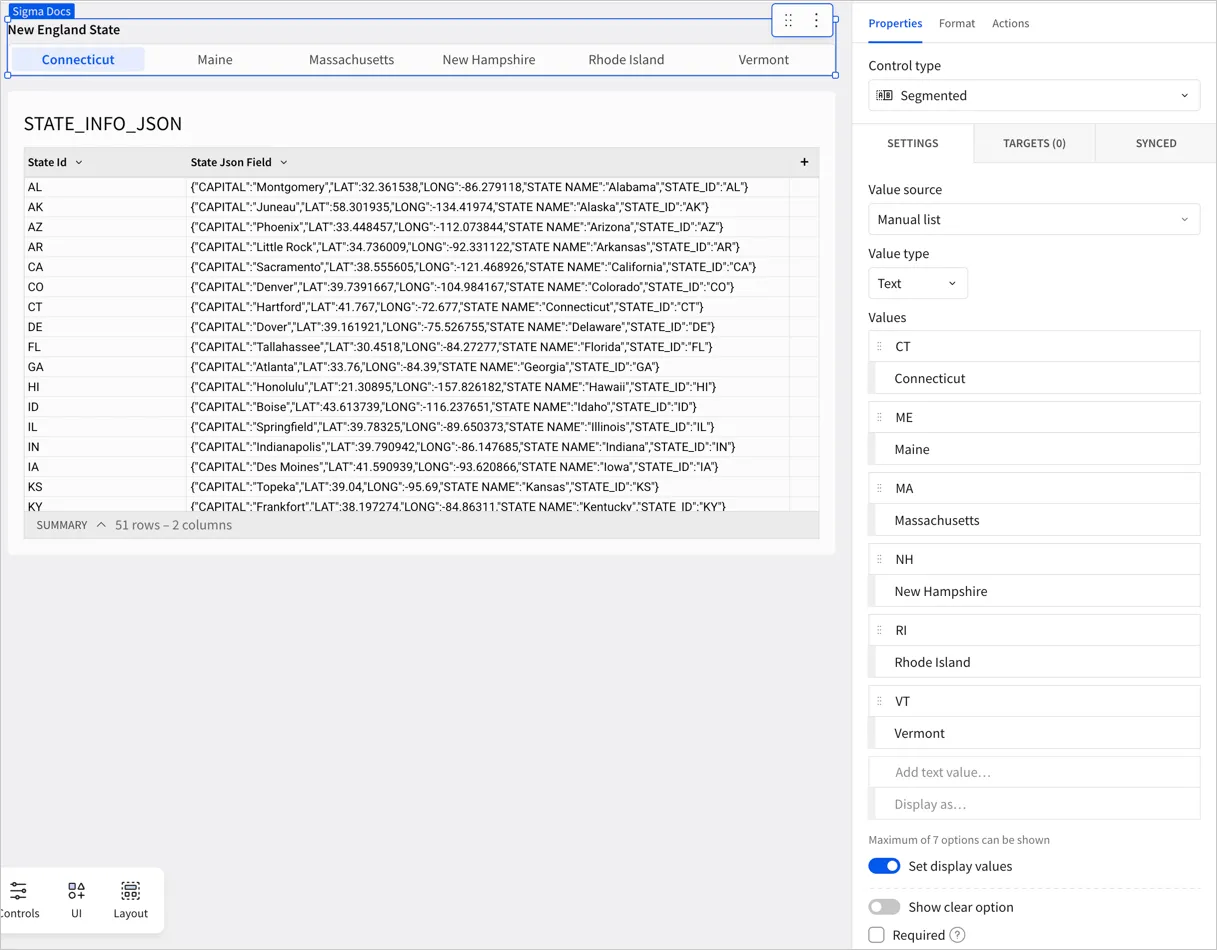Image resolution: width=1217 pixels, height=950 pixels.
Task: Click the Alabama JSON cell with Montgomery
Action: [x=488, y=187]
